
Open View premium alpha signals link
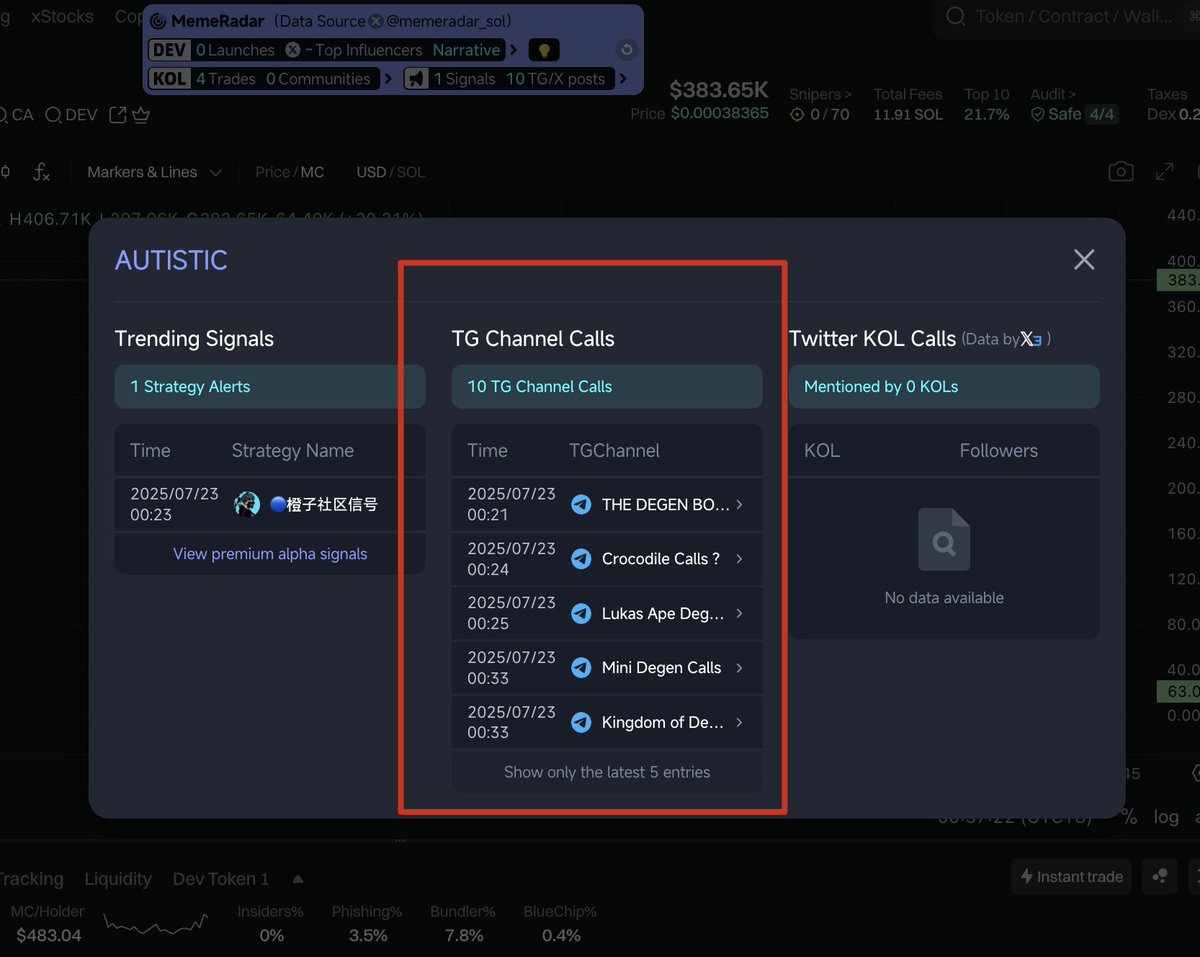click(x=270, y=554)
